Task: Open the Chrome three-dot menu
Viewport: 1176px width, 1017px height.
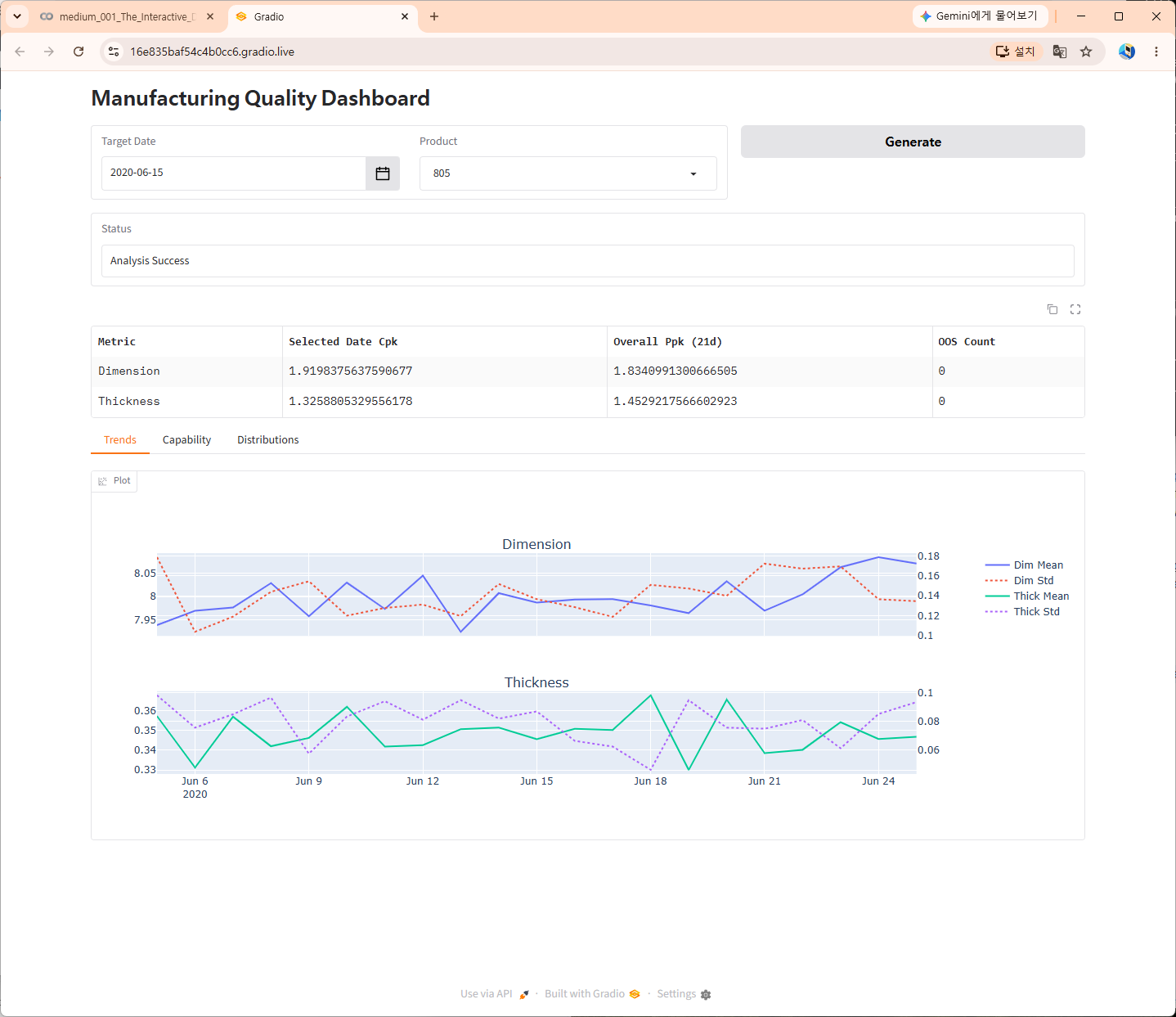Action: [x=1156, y=52]
